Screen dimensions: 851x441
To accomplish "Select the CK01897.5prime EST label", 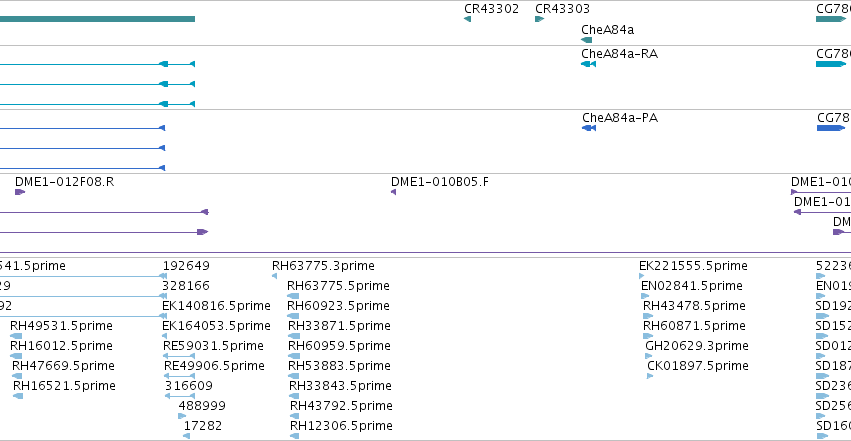I will [x=698, y=366].
